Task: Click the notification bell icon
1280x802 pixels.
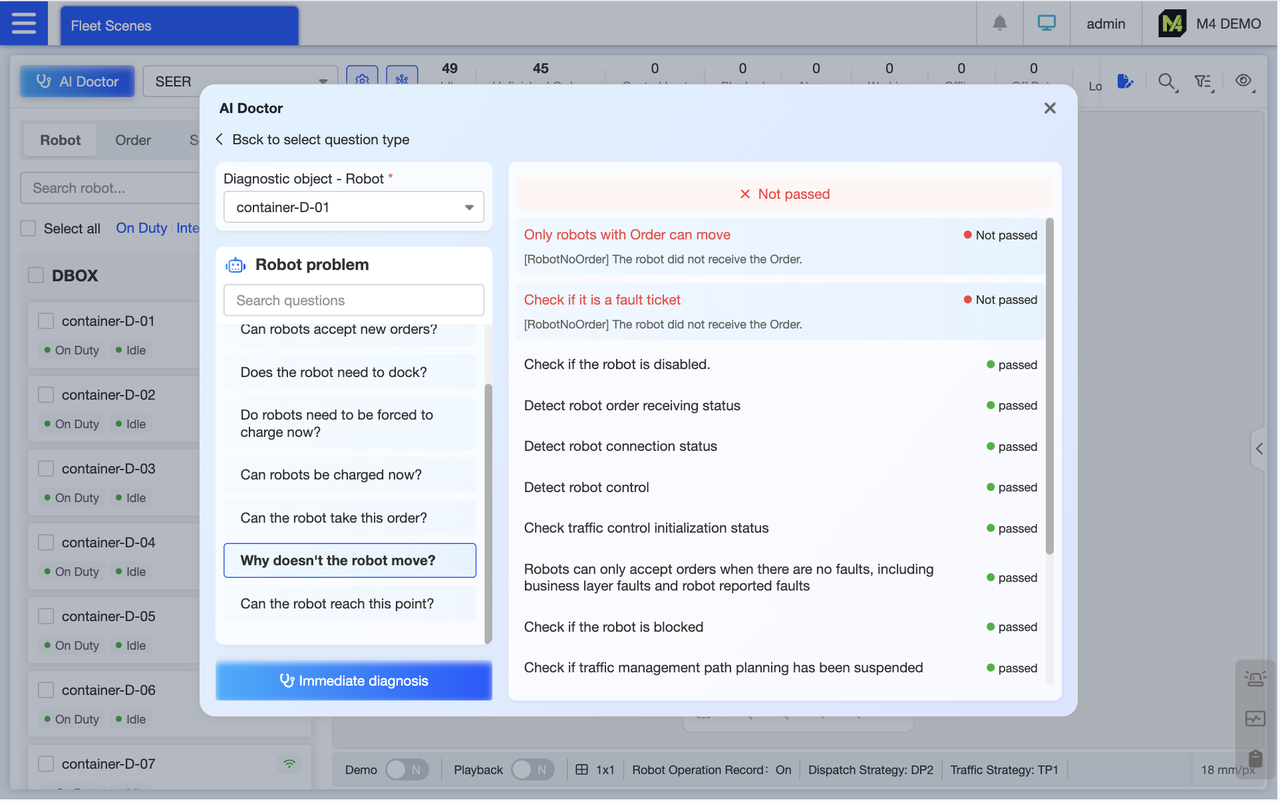Action: 999,22
